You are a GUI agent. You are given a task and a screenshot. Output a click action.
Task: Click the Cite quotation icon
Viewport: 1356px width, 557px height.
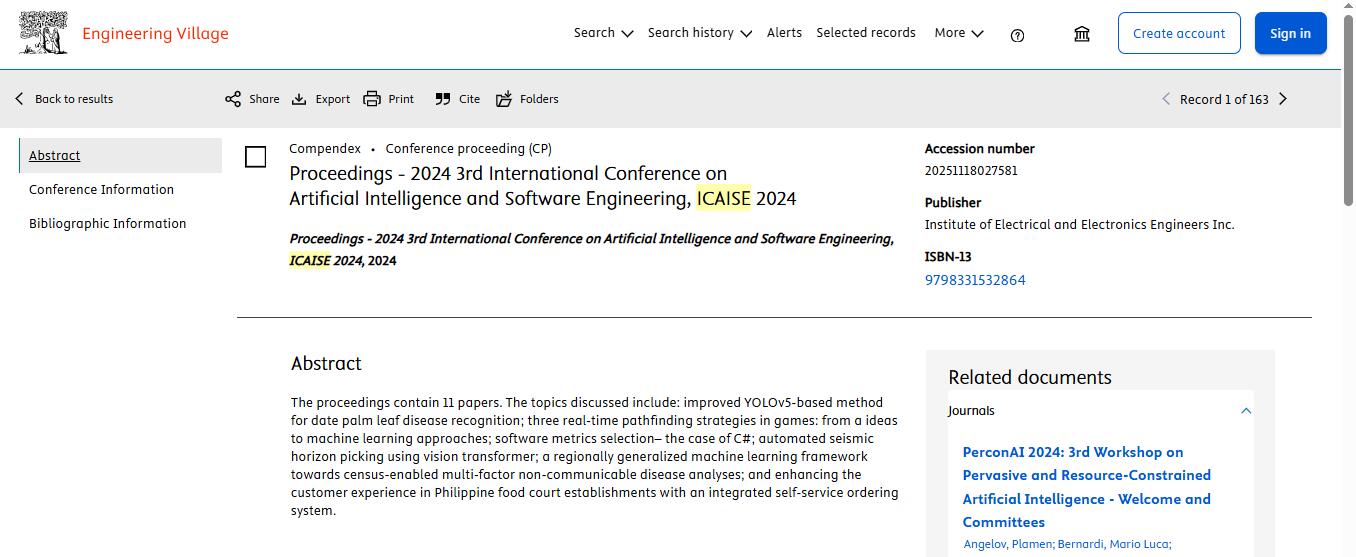pyautogui.click(x=443, y=99)
